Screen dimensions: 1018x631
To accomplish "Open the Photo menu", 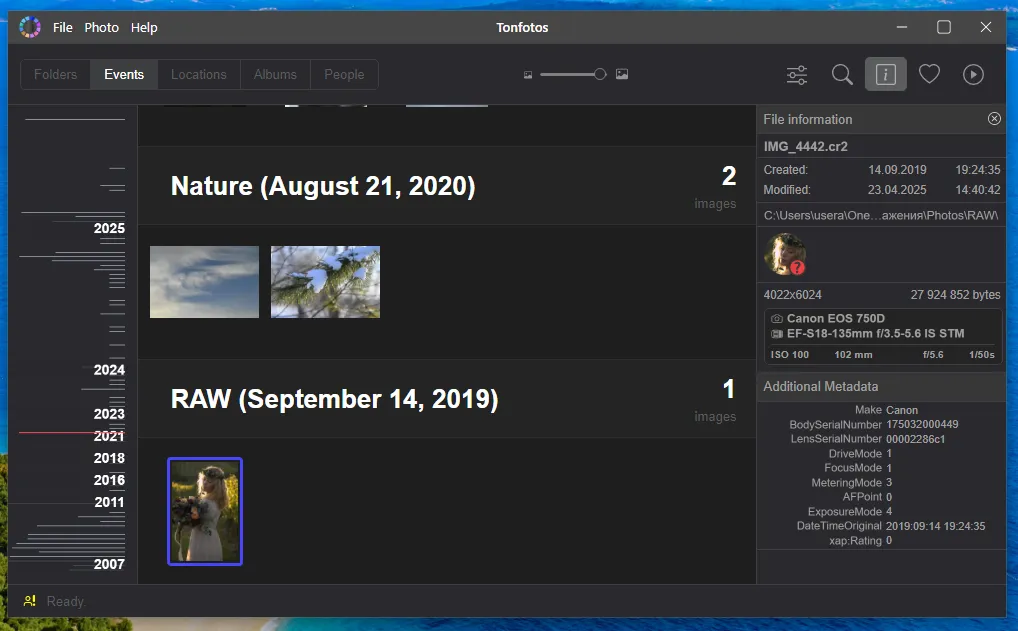I will pyautogui.click(x=101, y=27).
